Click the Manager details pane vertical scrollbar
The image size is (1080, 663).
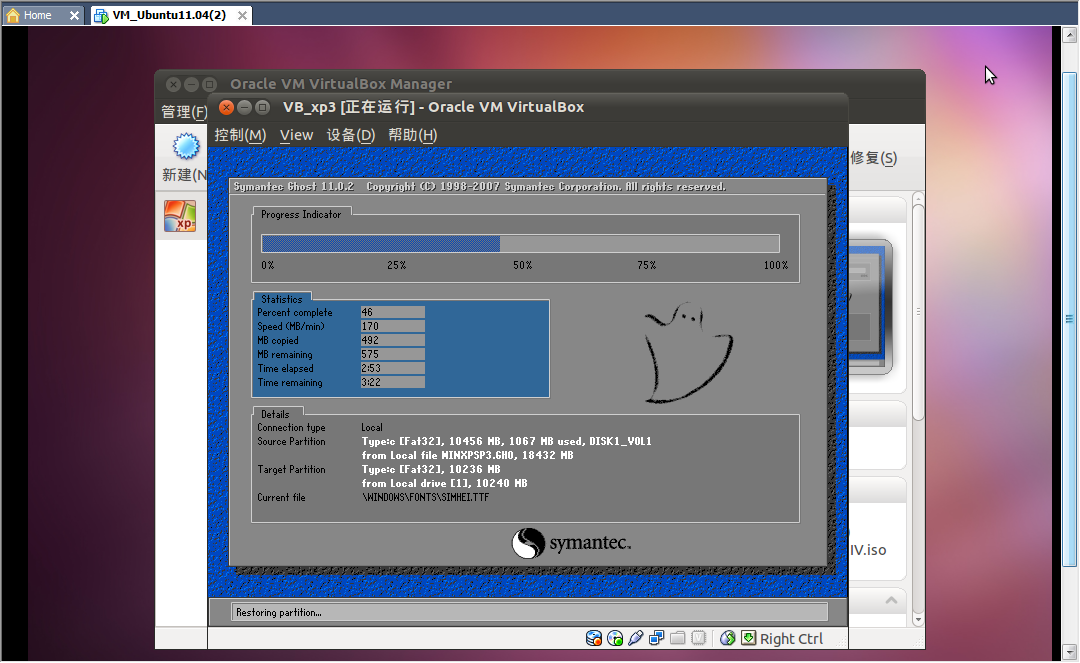point(917,311)
